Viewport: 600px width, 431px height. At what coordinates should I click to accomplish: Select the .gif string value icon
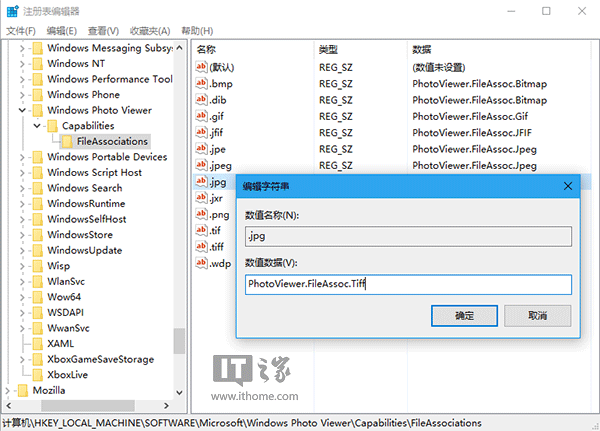tap(201, 116)
